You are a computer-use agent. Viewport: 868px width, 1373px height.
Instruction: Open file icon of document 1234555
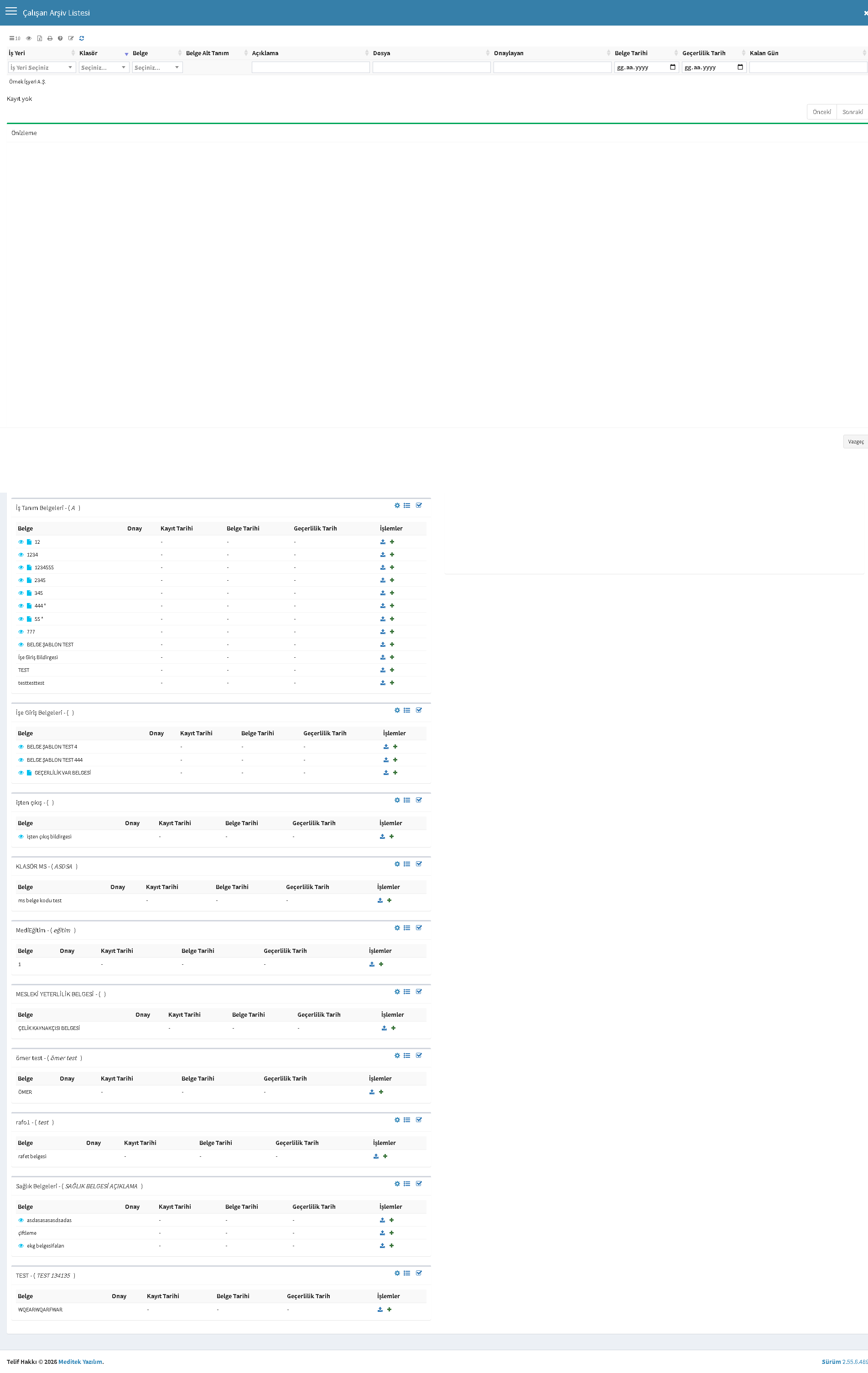click(29, 567)
